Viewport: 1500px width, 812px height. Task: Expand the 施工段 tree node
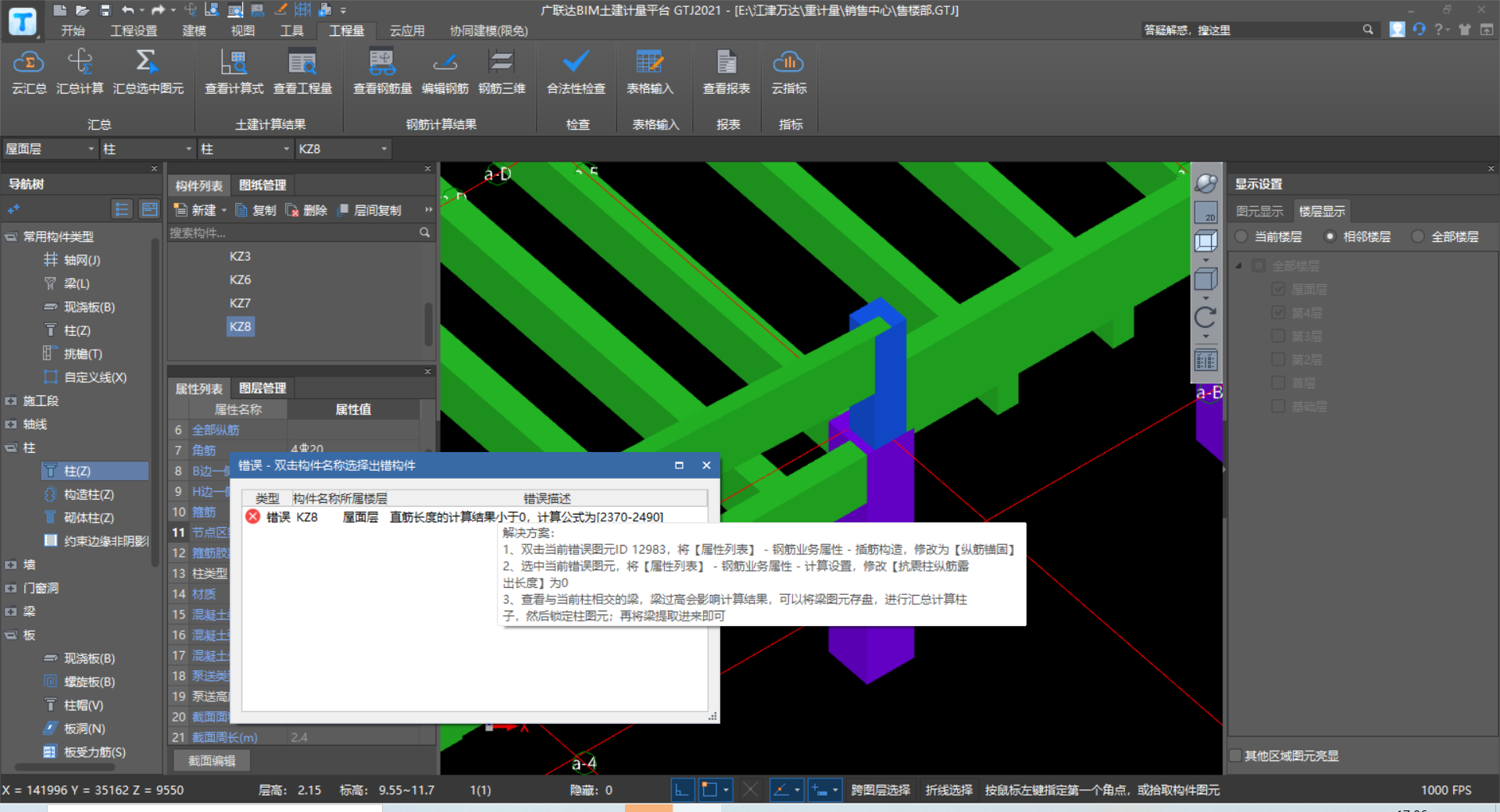coord(11,401)
